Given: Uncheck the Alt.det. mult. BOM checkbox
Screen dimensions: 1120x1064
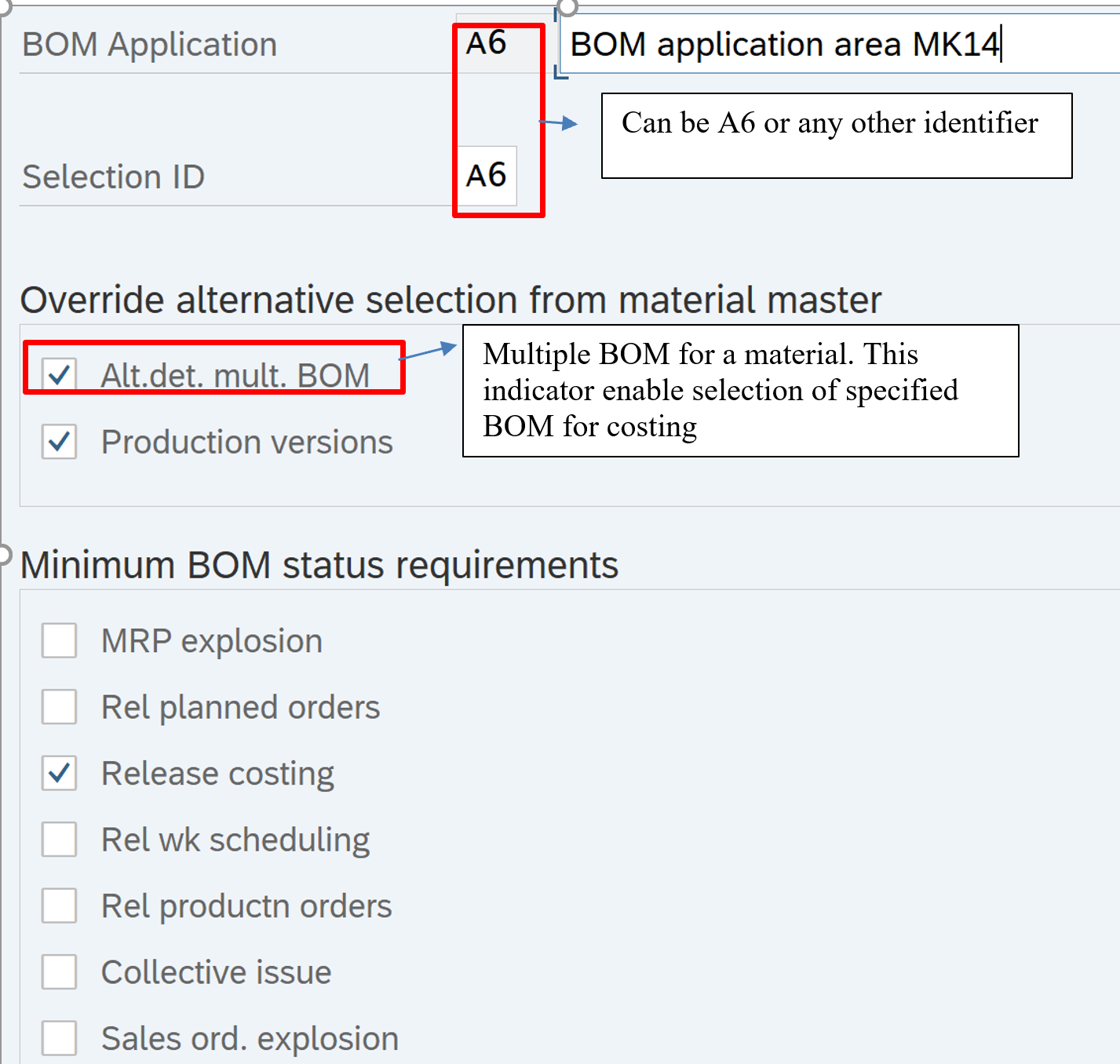Looking at the screenshot, I should [x=60, y=374].
